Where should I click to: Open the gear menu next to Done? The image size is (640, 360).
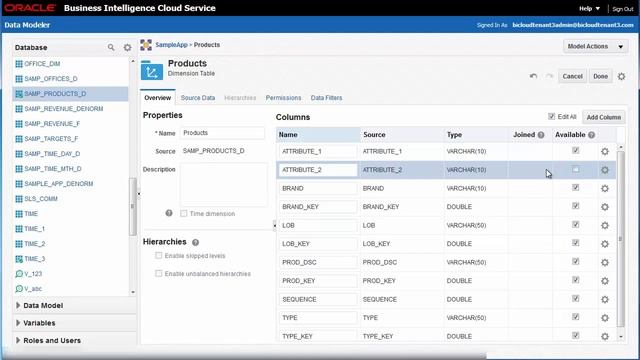coord(621,76)
